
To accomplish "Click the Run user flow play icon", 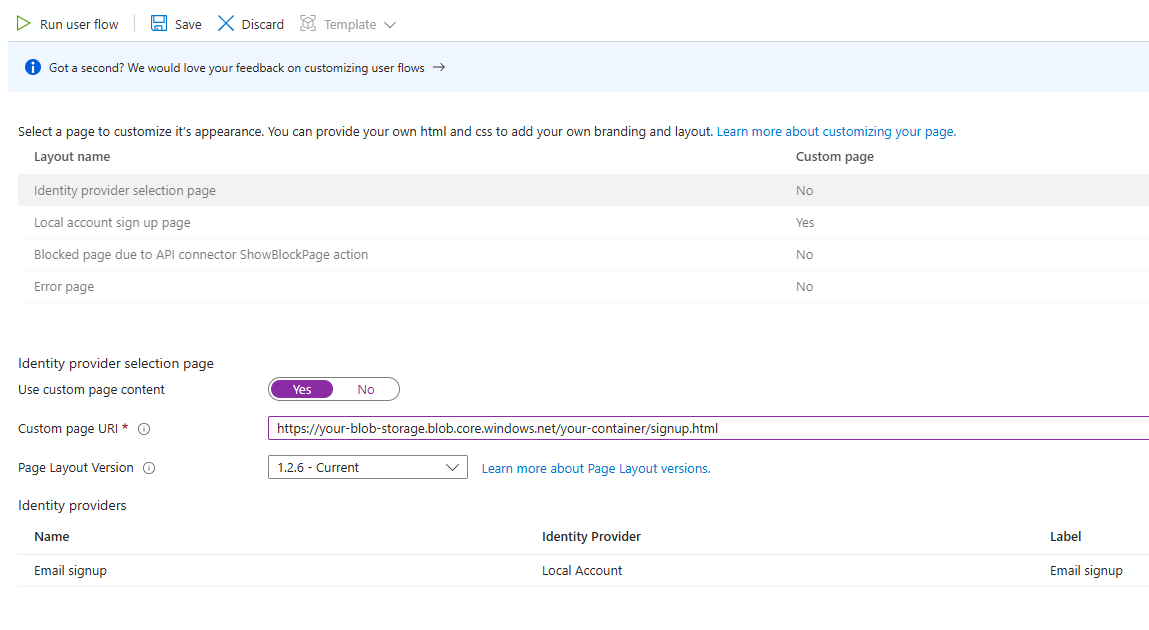I will pyautogui.click(x=22, y=23).
